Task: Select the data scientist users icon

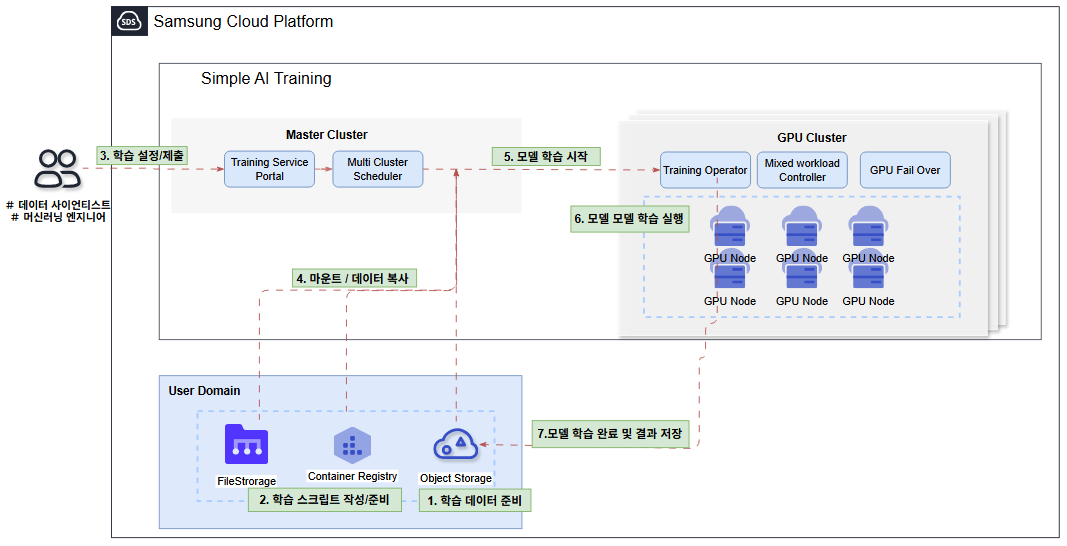Action: coord(57,169)
